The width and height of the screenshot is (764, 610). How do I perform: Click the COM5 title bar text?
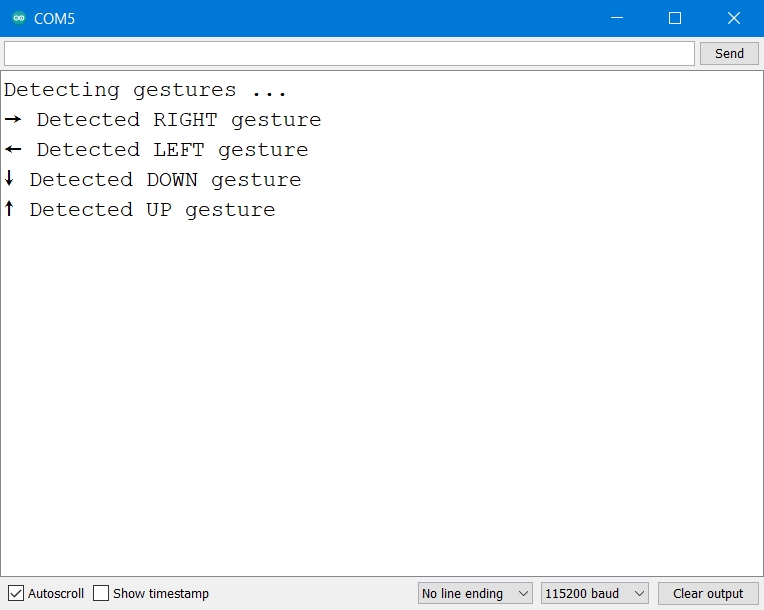point(54,18)
